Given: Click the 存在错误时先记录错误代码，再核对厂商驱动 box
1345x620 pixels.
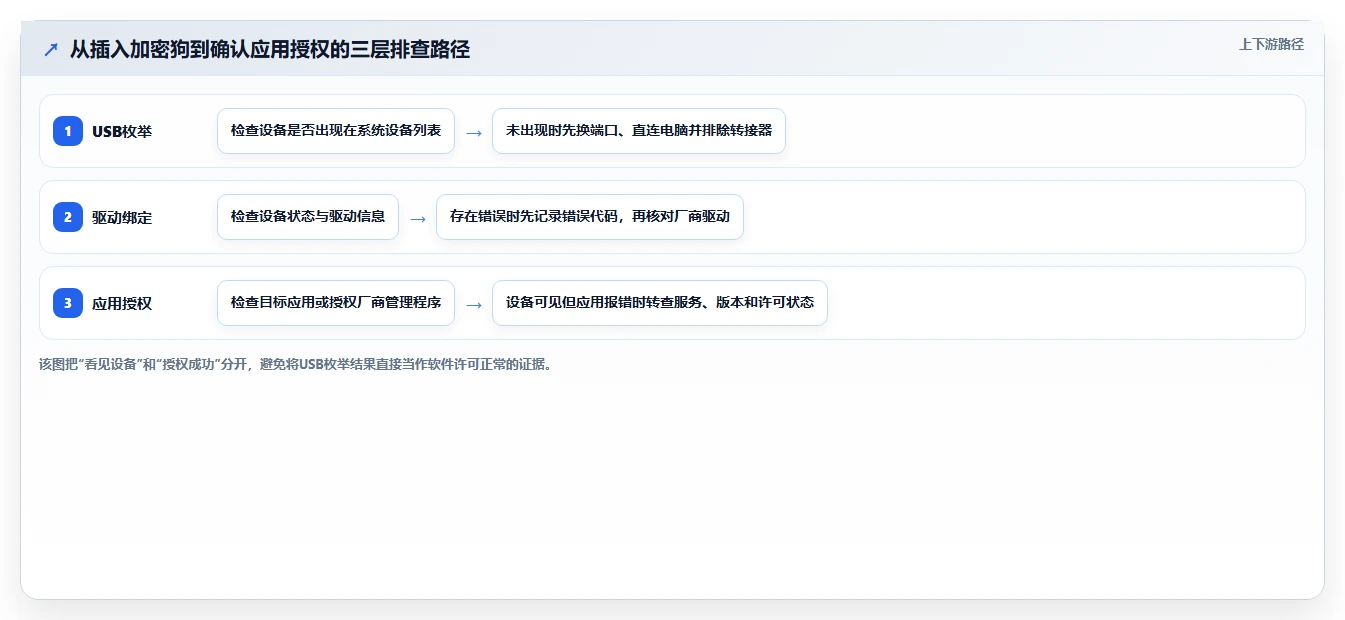Looking at the screenshot, I should [x=590, y=217].
